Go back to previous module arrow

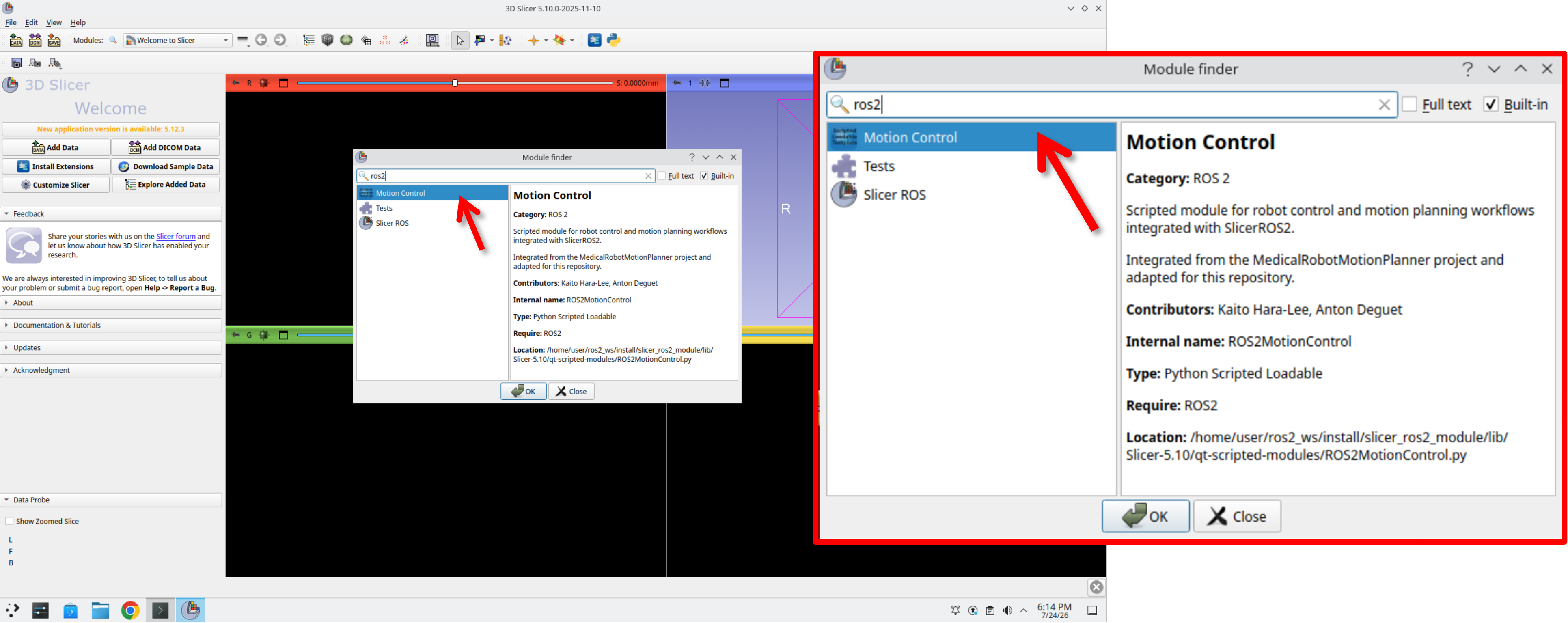(261, 40)
